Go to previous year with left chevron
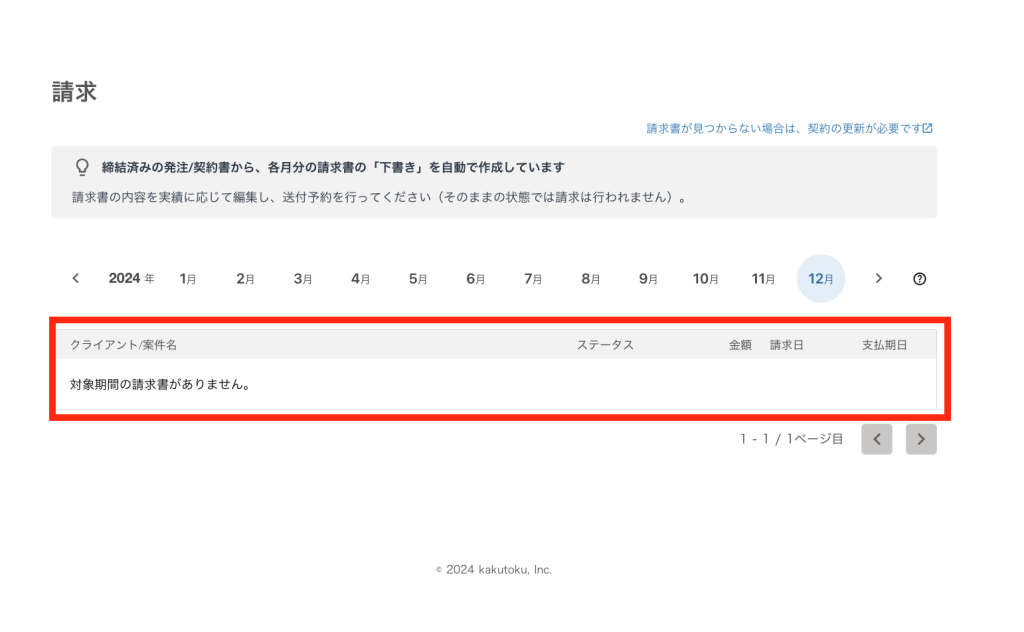This screenshot has height=632, width=1024. [x=76, y=279]
